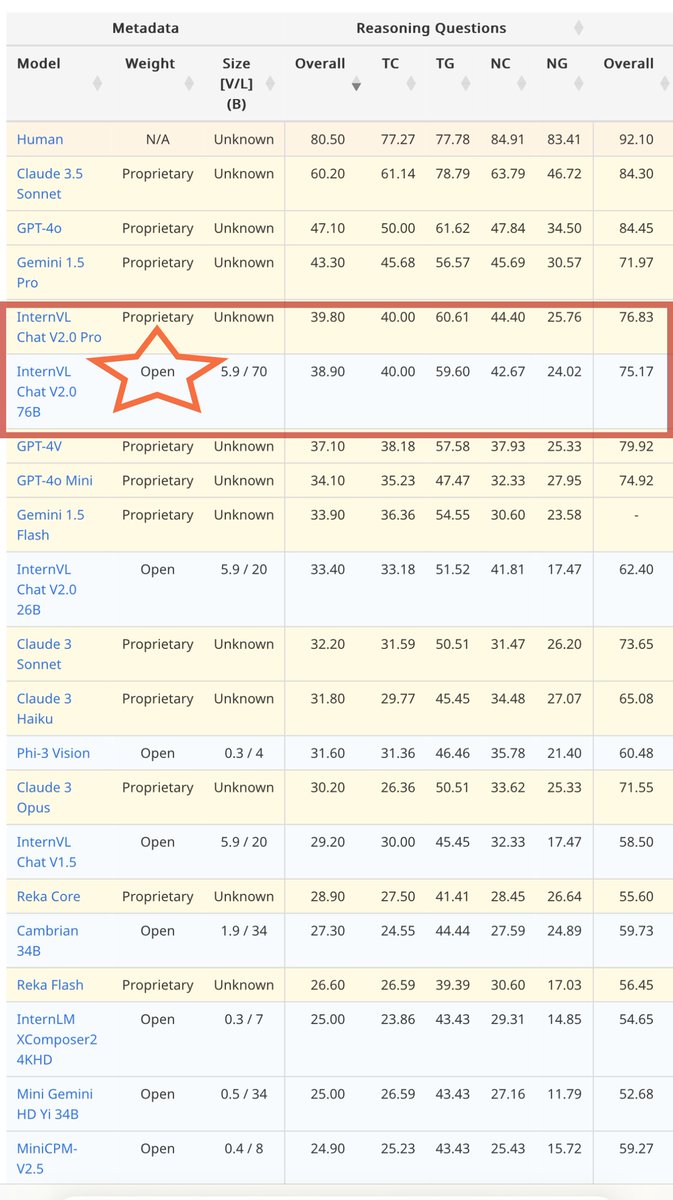Click the 0.5 / 34 size cell
This screenshot has height=1200, width=673.
click(244, 1094)
